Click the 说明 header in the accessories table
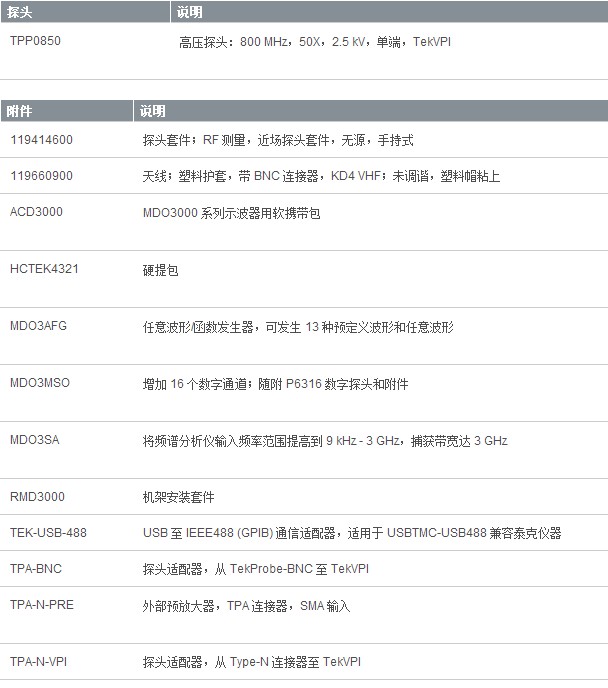The width and height of the screenshot is (608, 688). (153, 111)
